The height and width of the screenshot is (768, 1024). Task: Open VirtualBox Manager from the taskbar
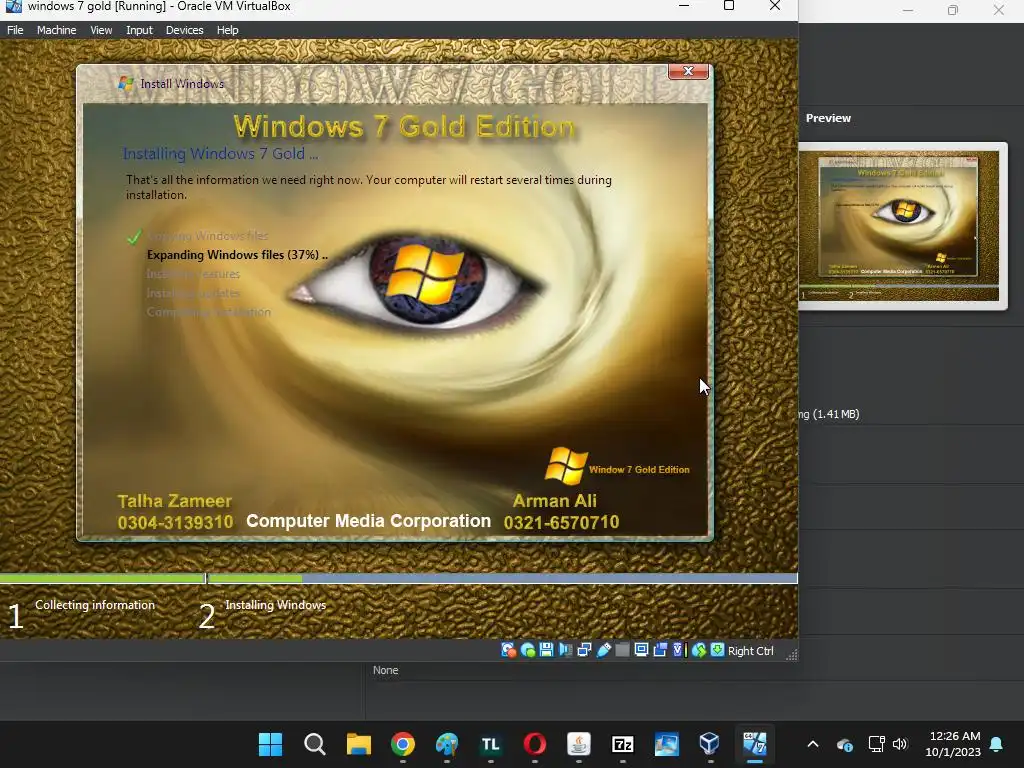coord(710,744)
